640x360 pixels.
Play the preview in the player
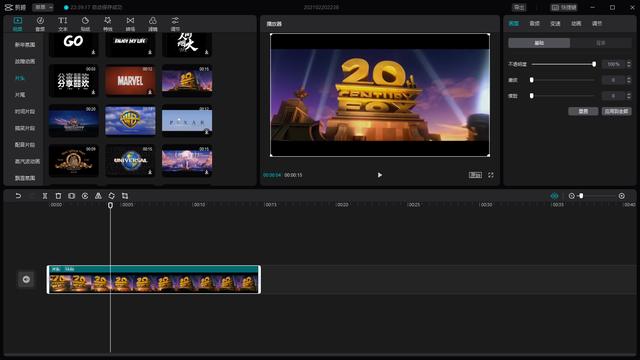click(380, 175)
